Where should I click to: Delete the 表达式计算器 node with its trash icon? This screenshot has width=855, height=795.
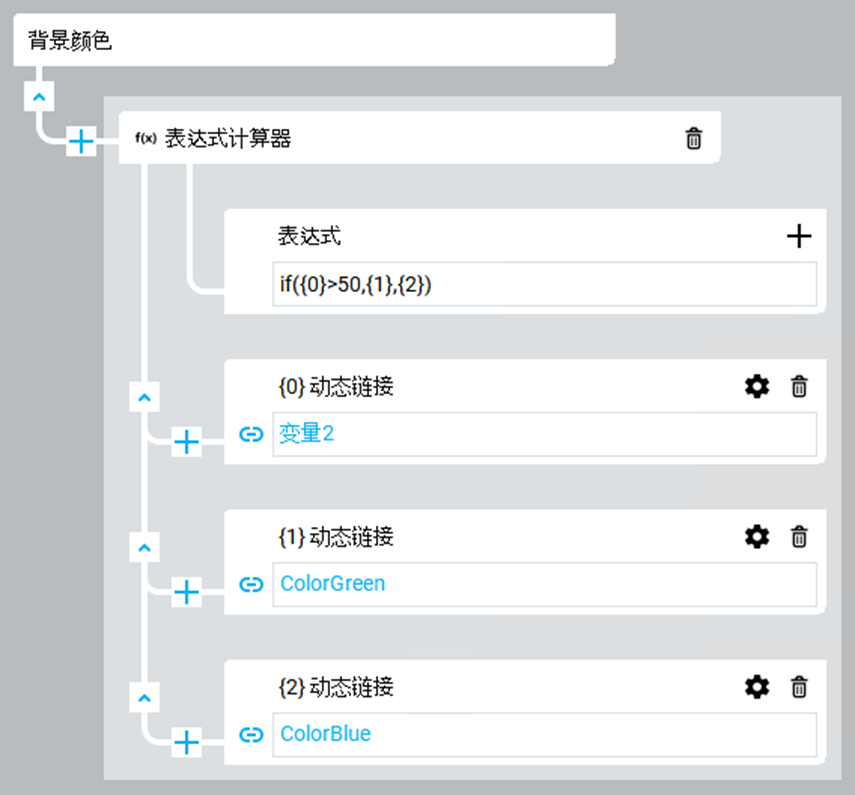tap(693, 139)
